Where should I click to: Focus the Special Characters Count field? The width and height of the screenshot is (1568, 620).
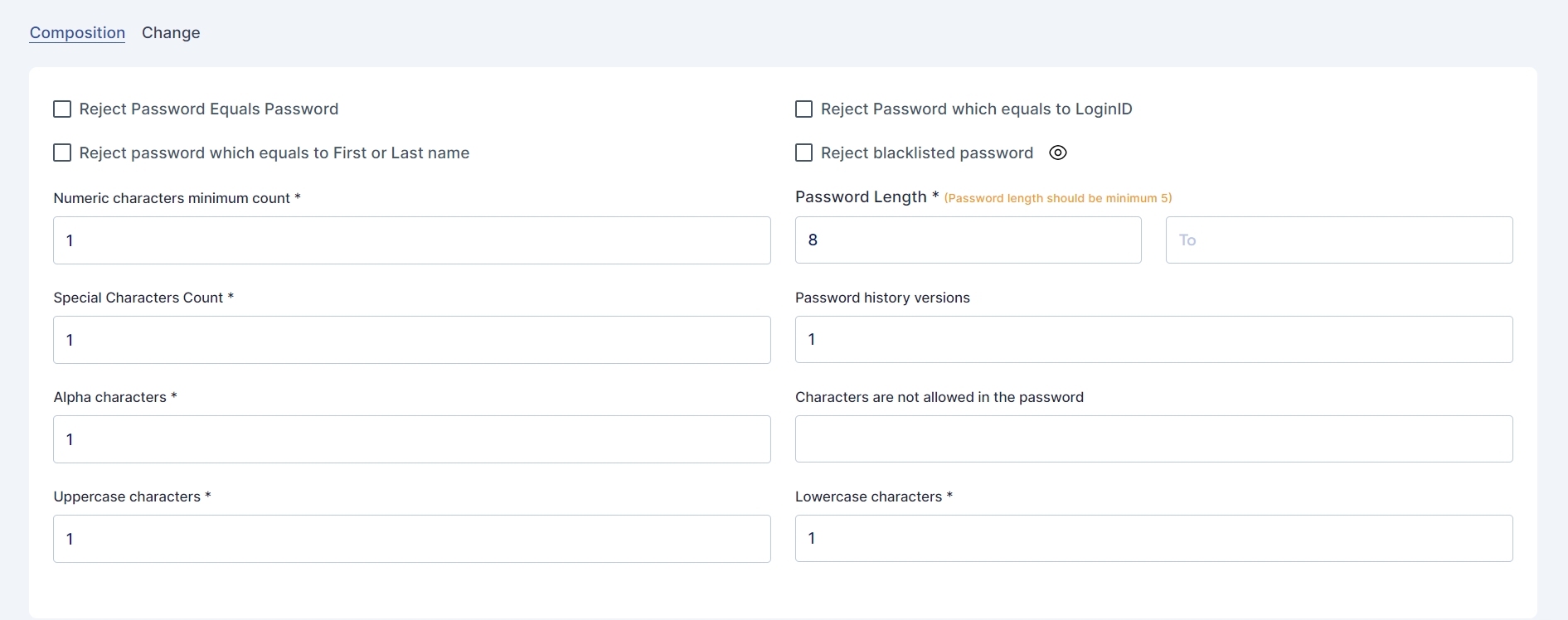(x=411, y=340)
